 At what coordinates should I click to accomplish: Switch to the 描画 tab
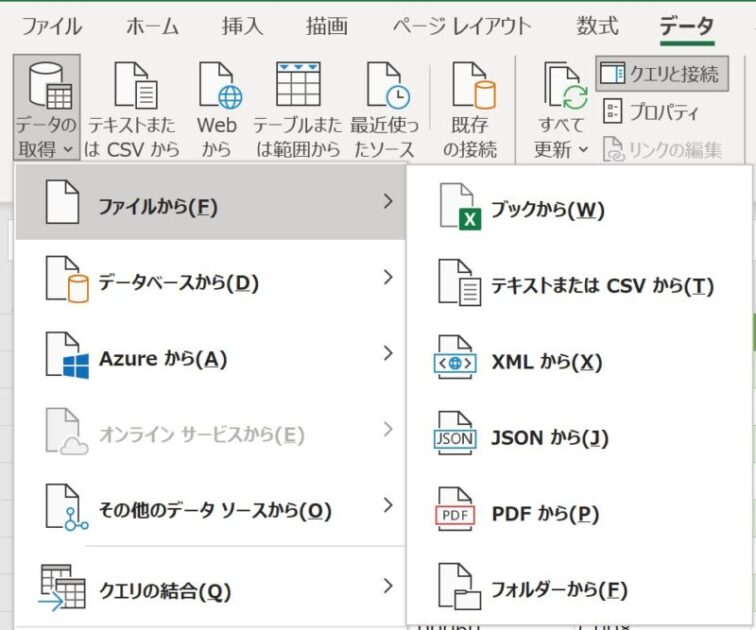coord(327,26)
